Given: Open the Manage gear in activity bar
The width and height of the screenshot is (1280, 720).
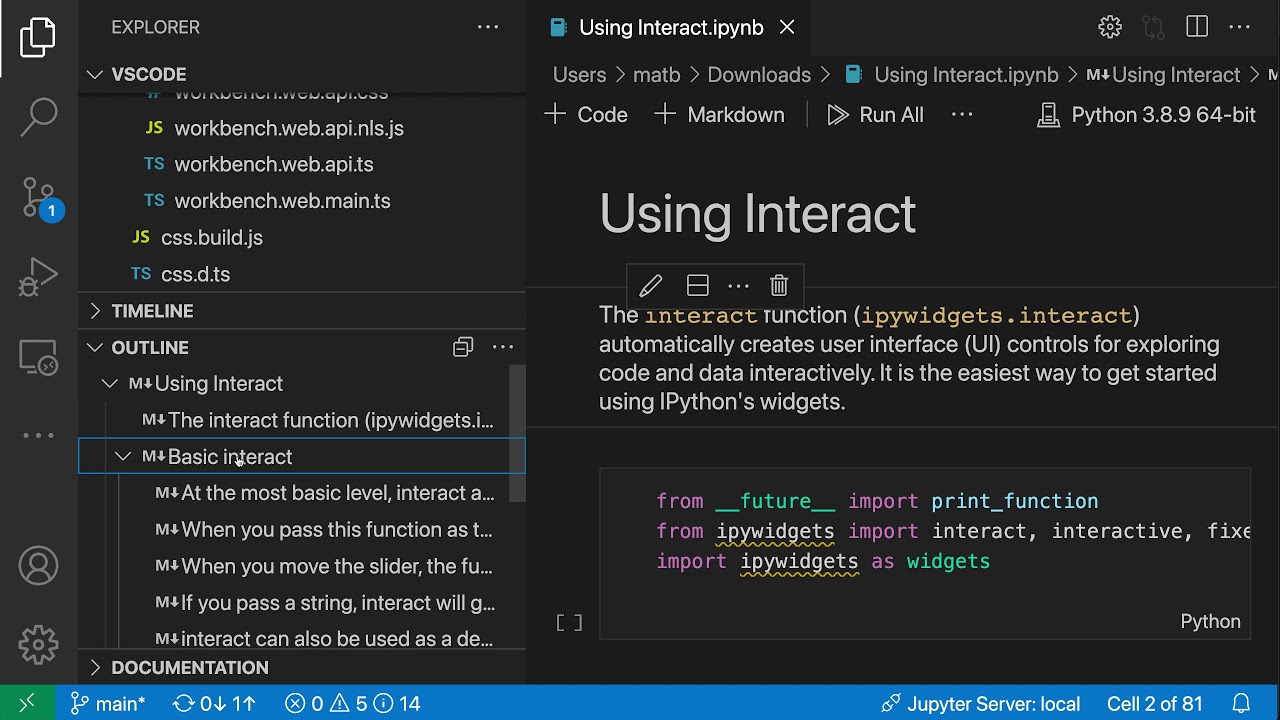Looking at the screenshot, I should coord(38,645).
